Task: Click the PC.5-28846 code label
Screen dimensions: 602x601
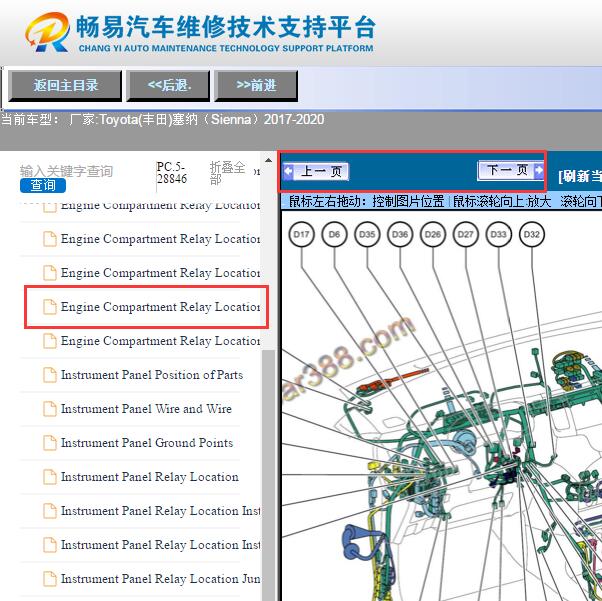Action: pos(172,173)
